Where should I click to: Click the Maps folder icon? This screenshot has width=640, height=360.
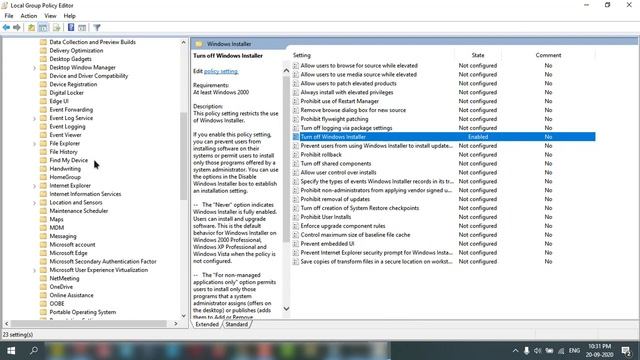[x=43, y=219]
